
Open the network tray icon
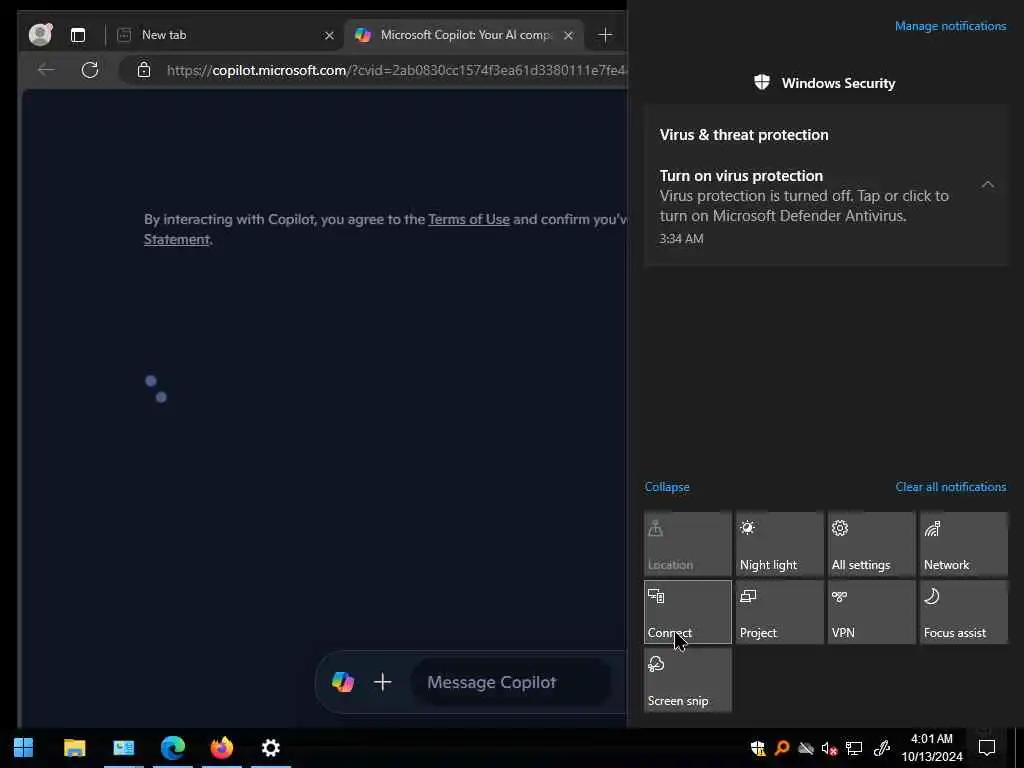point(854,748)
